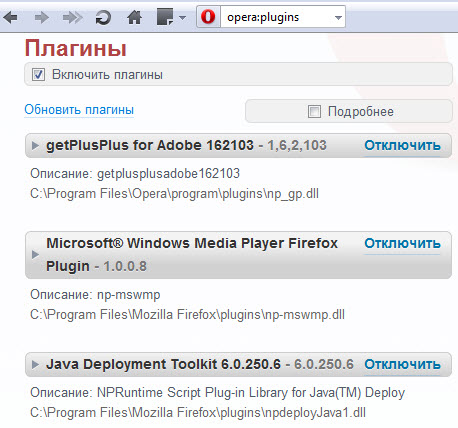Open the address bar history dropdown

click(338, 18)
